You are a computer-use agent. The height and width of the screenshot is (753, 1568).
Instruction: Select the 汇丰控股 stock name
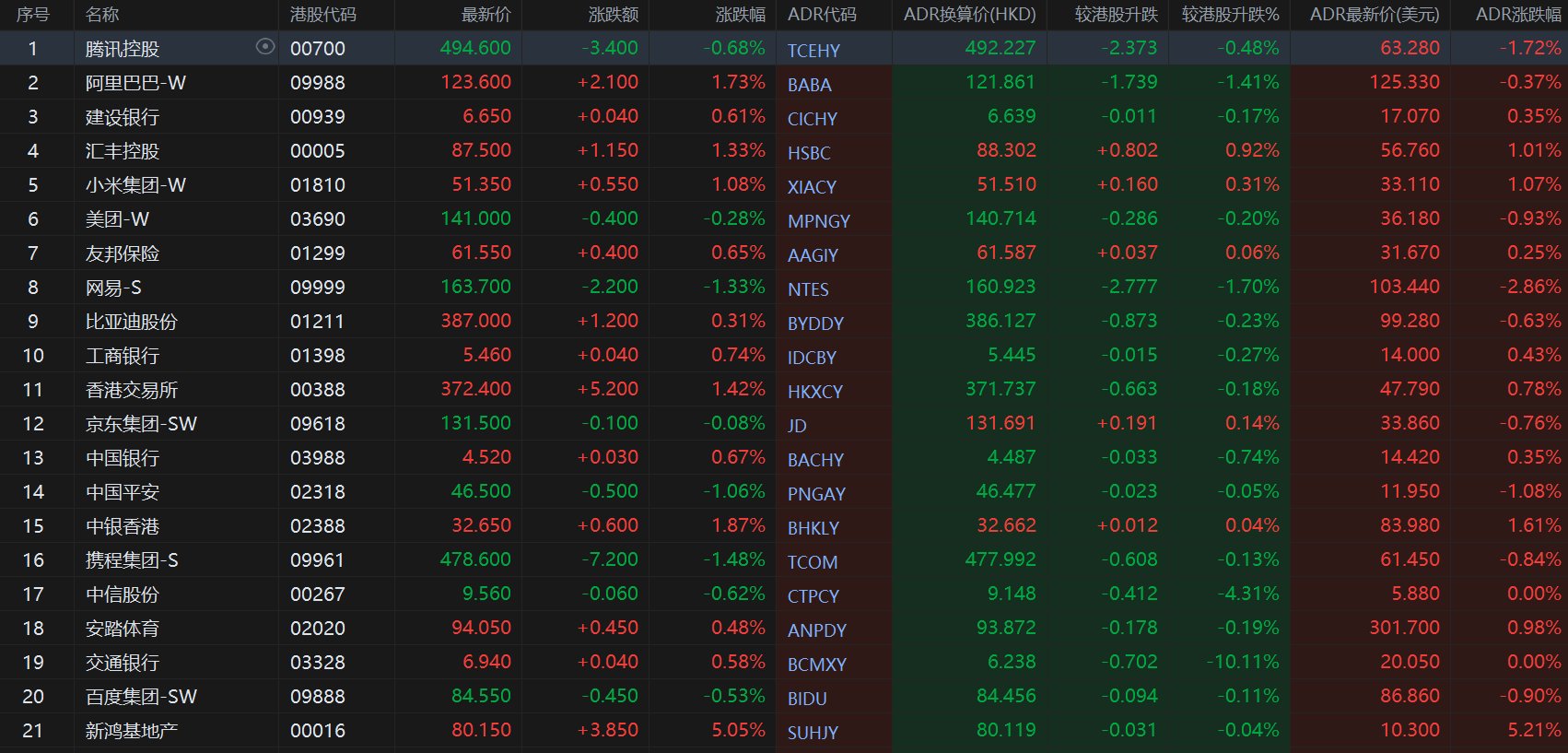(123, 151)
